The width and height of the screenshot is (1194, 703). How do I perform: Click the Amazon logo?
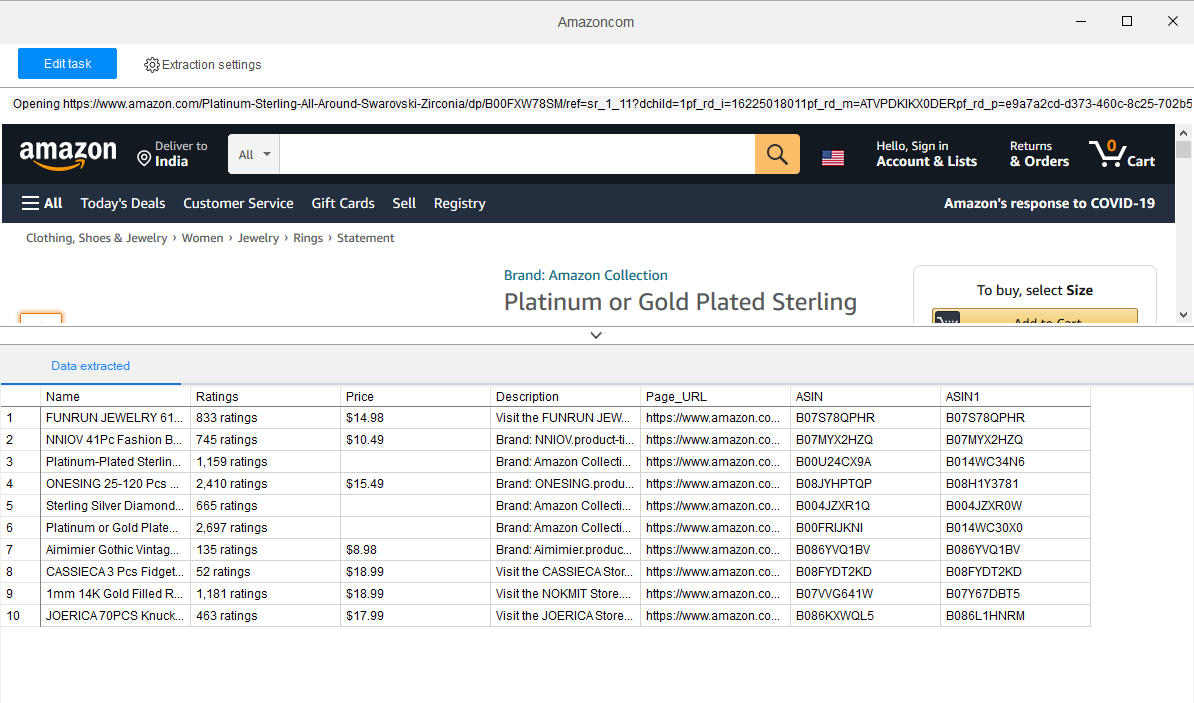click(x=68, y=155)
